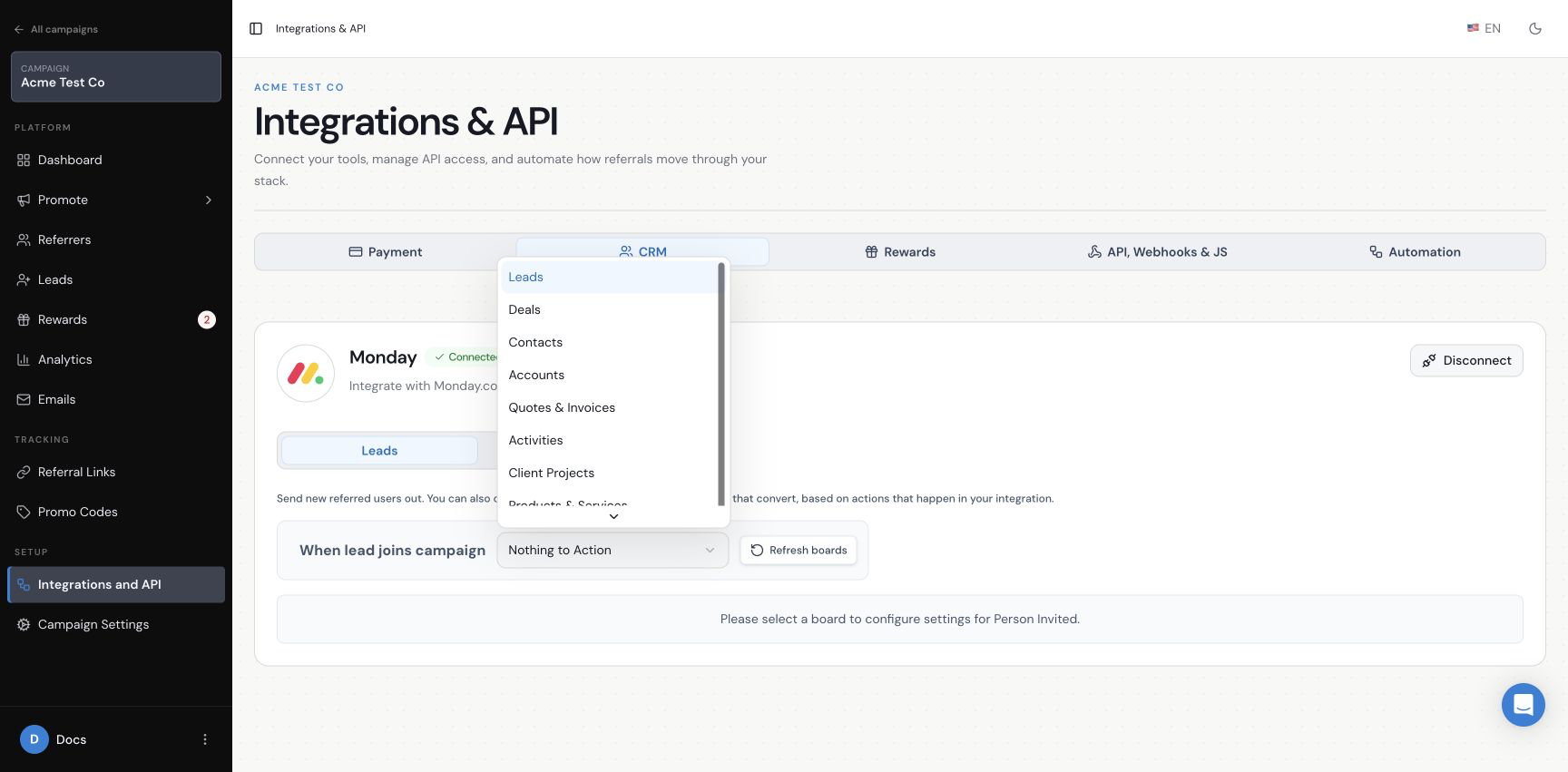Open the Docs user menu dots
The image size is (1568, 772).
205,739
